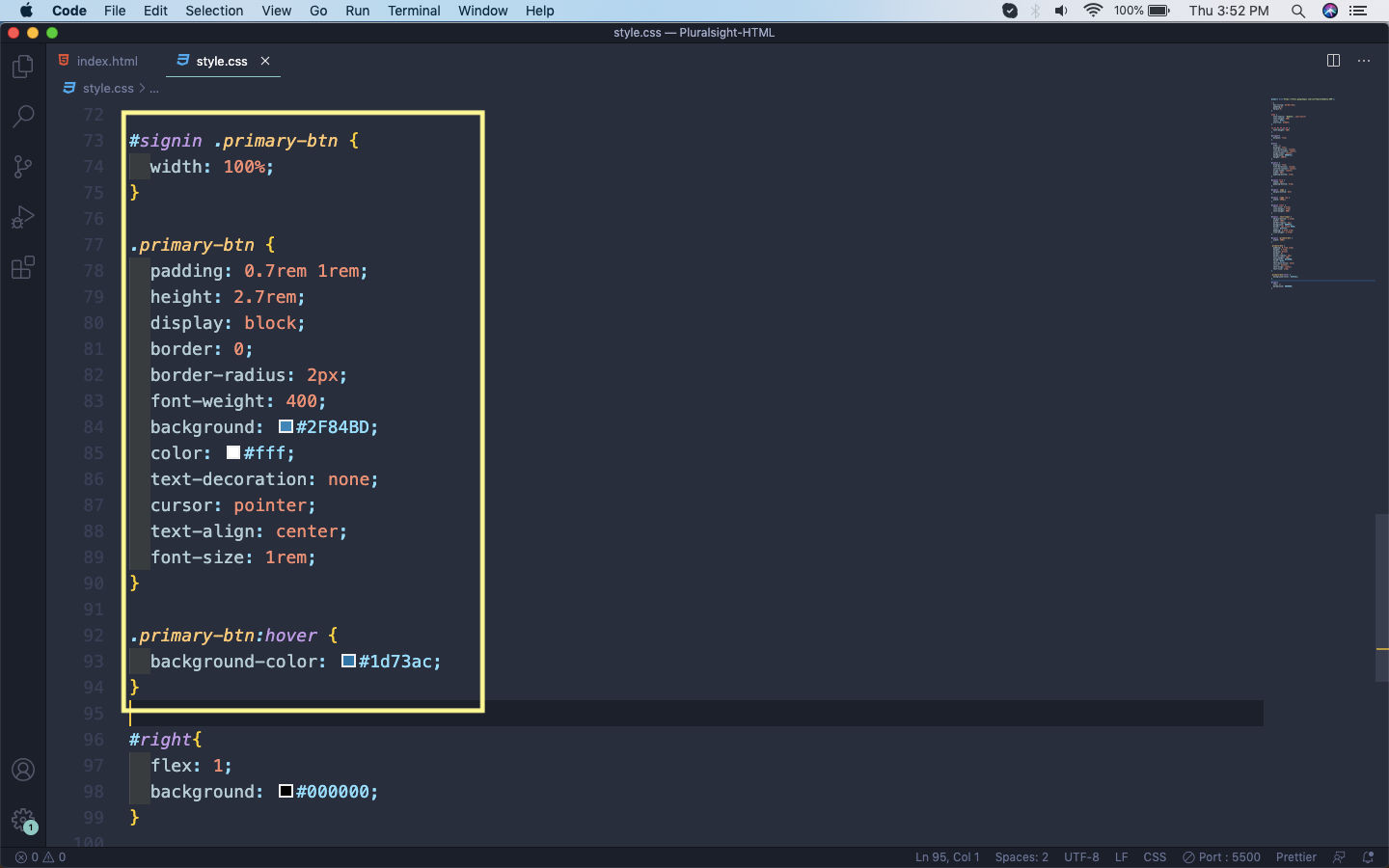Screen dimensions: 1389x868
Task: Click the Bluetooth menu bar icon
Action: pos(1035,11)
